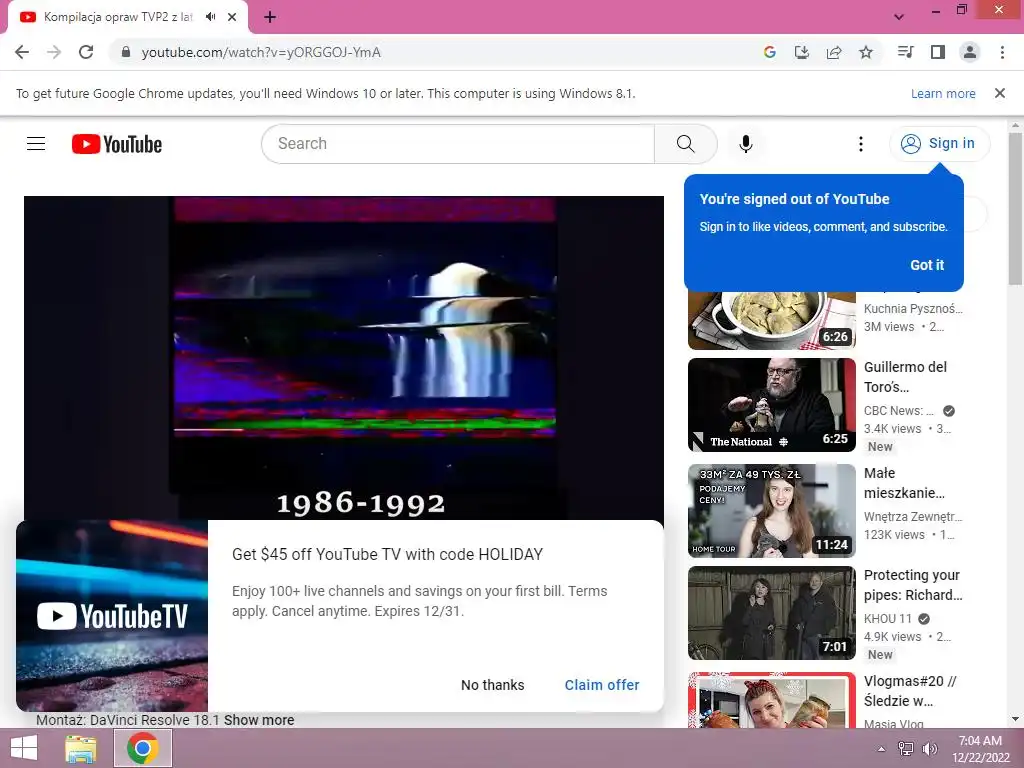Click Małe mieszkanie video title
This screenshot has width=1024, height=768.
904,483
